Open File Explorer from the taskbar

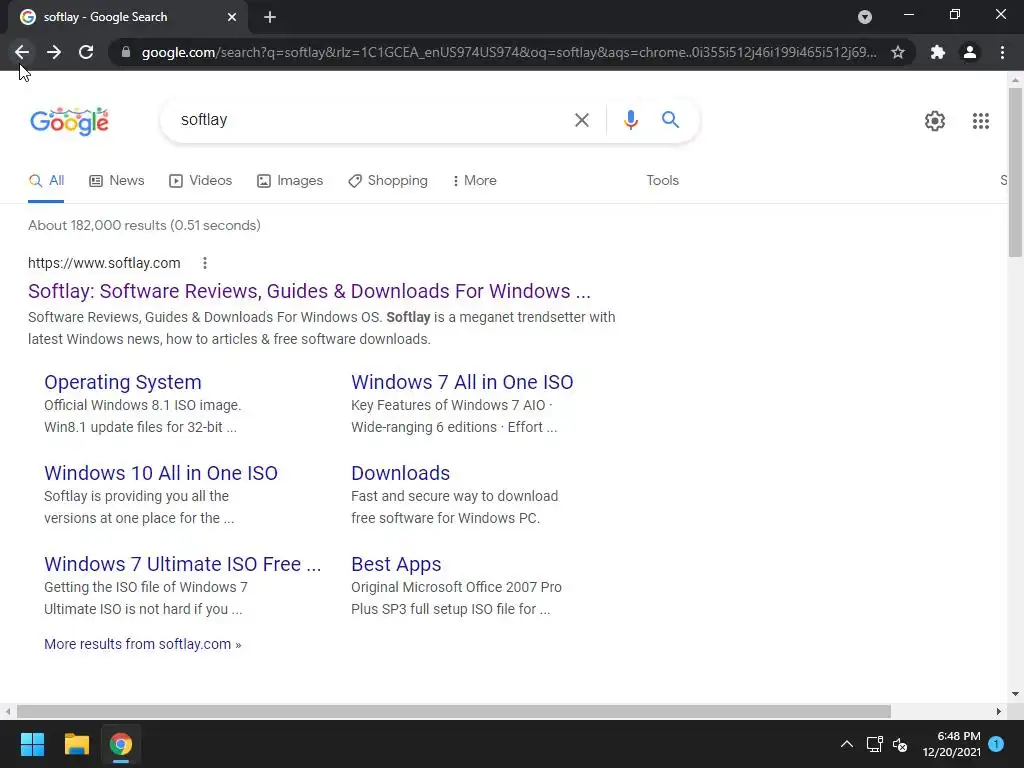pos(76,744)
